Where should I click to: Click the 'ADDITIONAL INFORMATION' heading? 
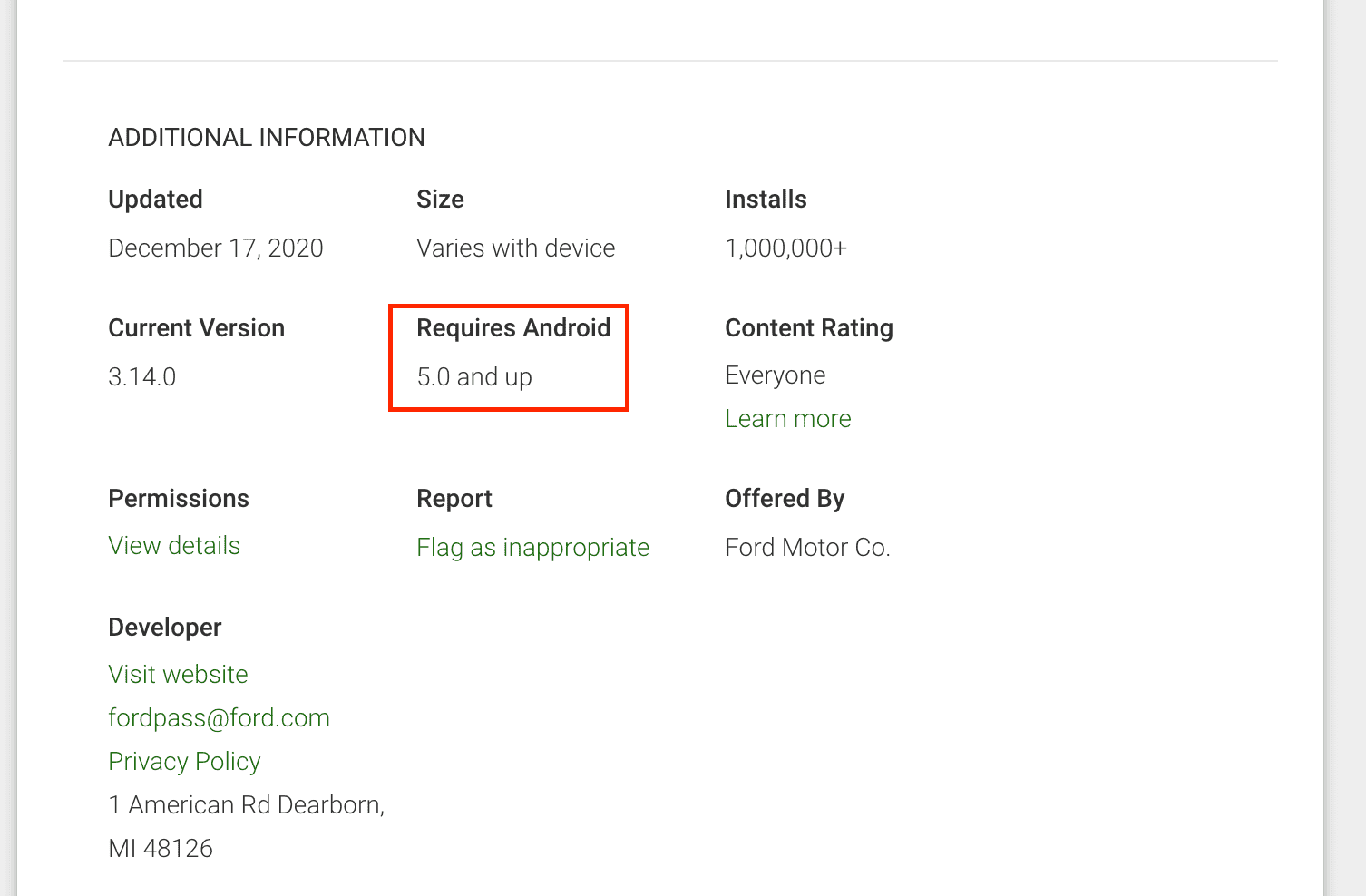[267, 138]
